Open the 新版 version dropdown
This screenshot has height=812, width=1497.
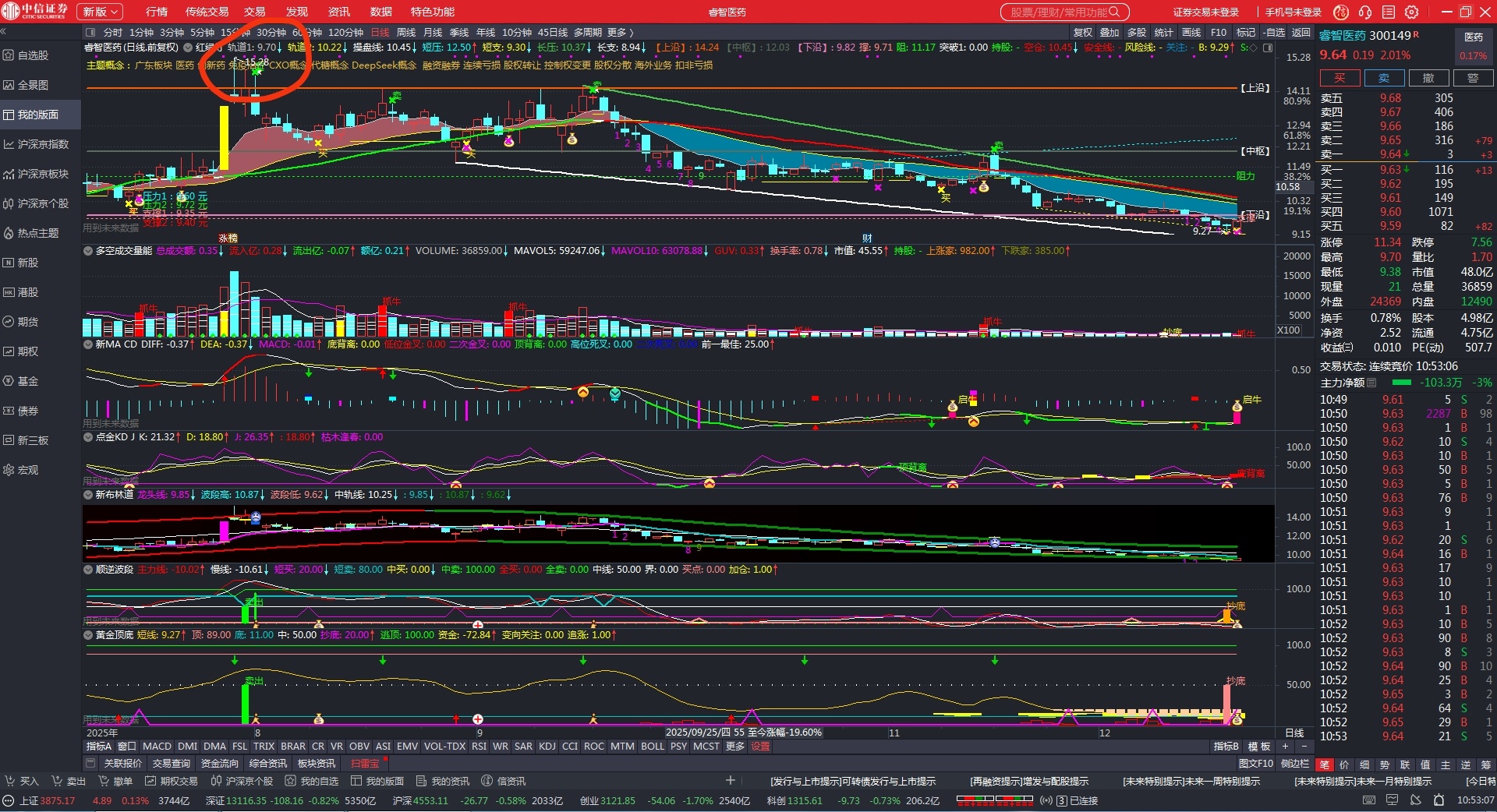pyautogui.click(x=101, y=12)
